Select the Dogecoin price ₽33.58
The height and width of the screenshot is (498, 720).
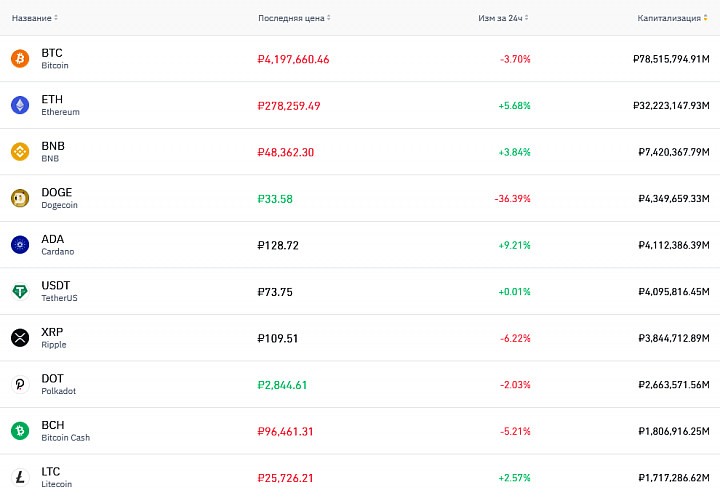[275, 199]
